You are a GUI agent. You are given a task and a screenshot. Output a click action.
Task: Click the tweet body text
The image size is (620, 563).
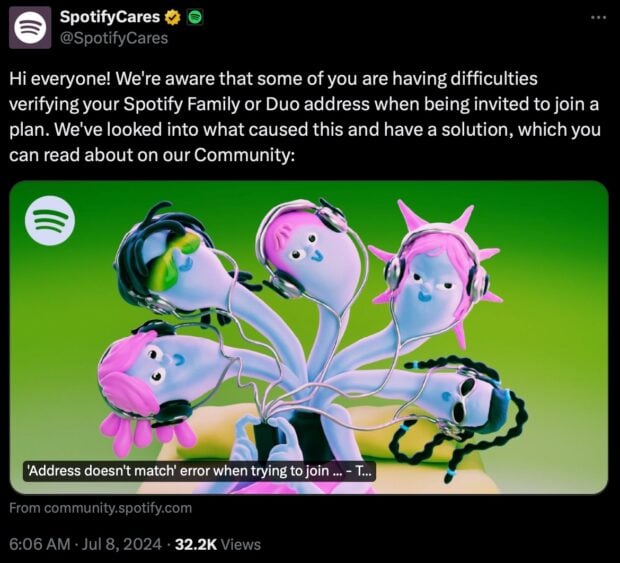coord(305,117)
